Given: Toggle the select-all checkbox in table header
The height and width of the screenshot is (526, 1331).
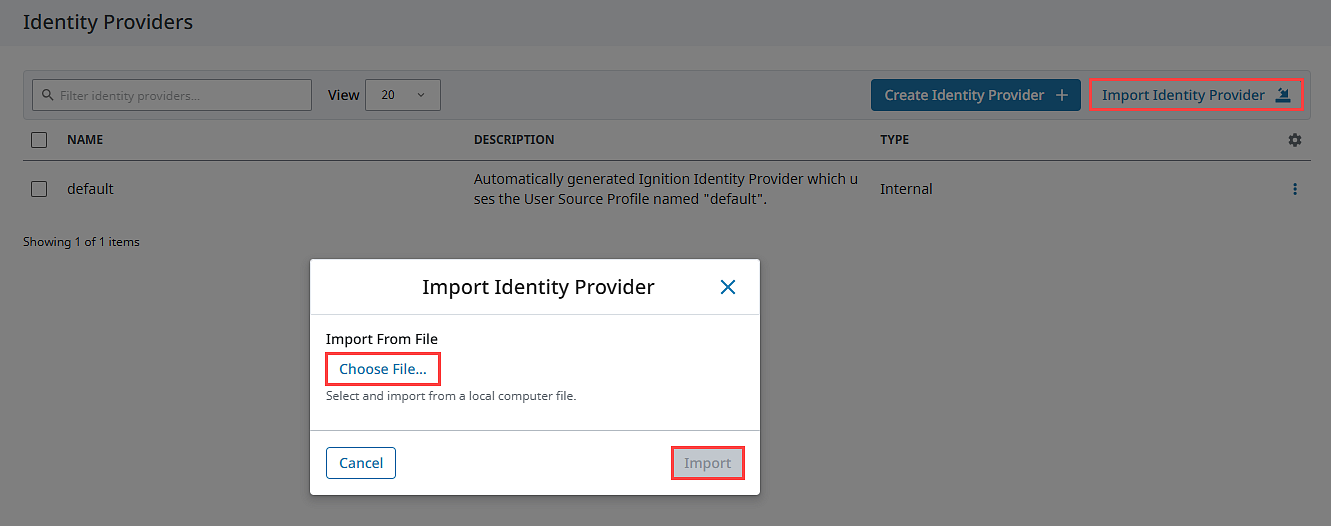Looking at the screenshot, I should 39,140.
